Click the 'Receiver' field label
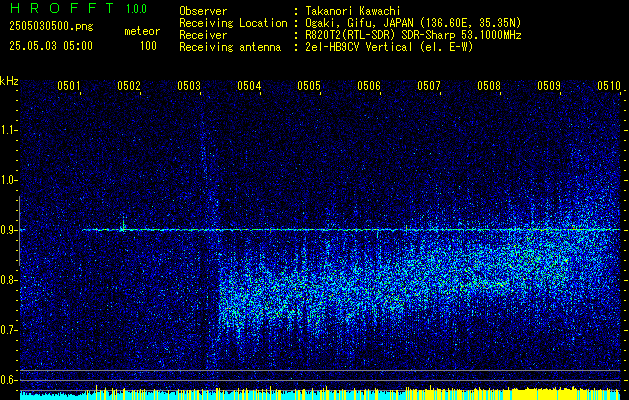Viewport: 629px width, 400px height. point(203,35)
